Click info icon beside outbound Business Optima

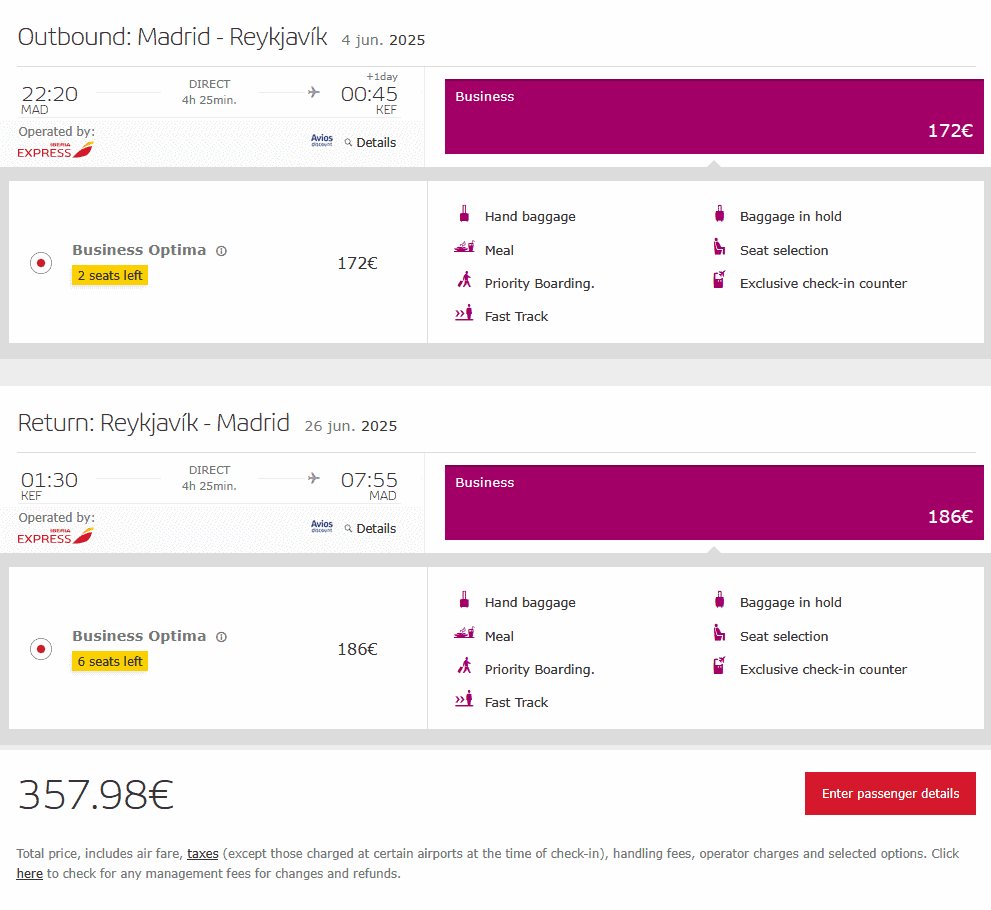click(221, 251)
